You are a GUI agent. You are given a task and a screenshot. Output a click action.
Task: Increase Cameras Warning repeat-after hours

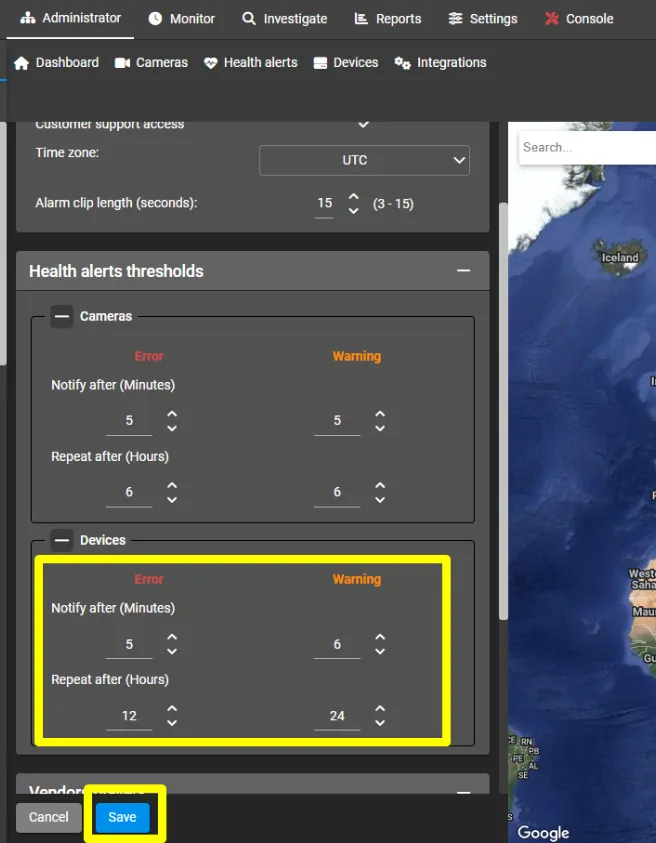point(380,485)
